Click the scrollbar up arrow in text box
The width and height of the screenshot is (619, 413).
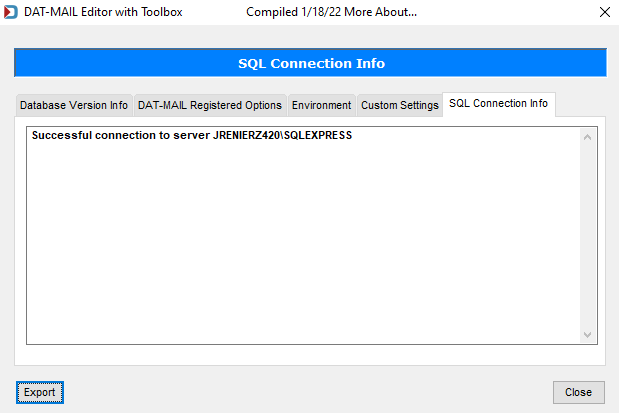coord(587,137)
